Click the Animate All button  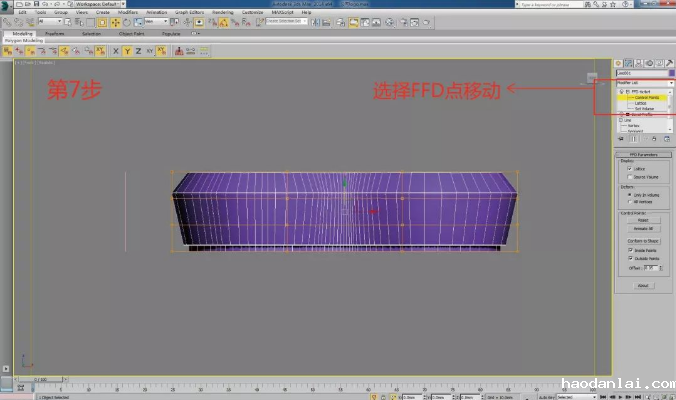(643, 229)
